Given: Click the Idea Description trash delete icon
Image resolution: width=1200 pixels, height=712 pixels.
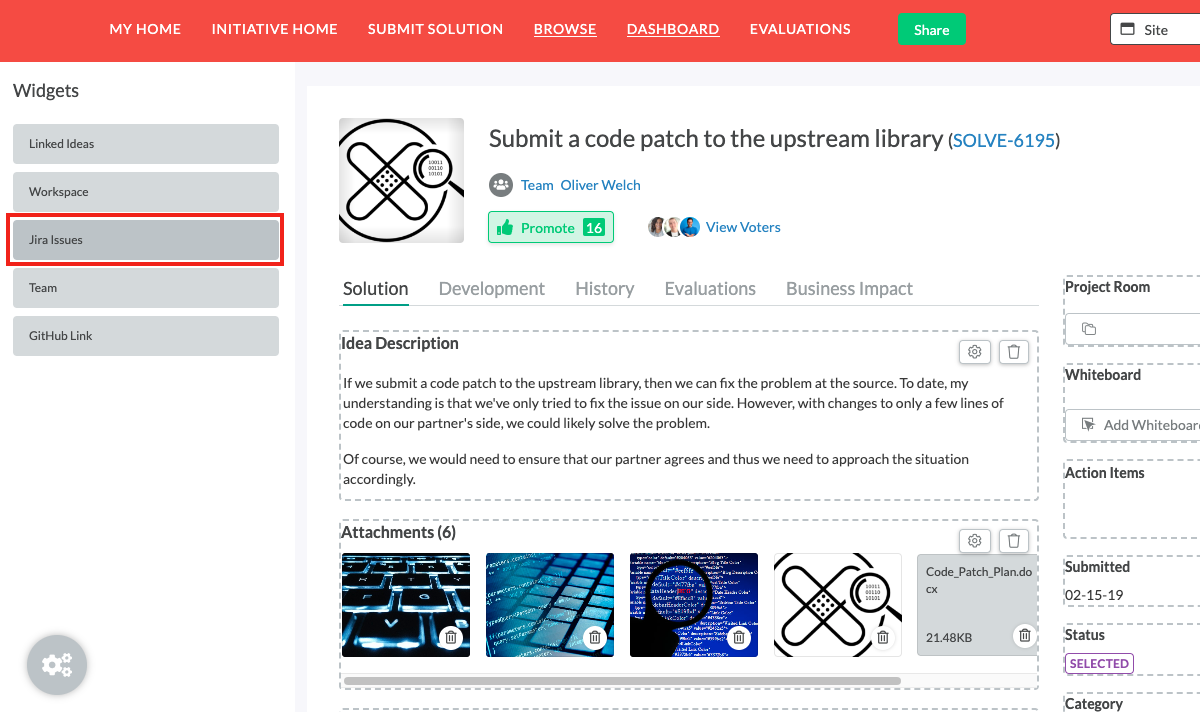Looking at the screenshot, I should [1014, 352].
